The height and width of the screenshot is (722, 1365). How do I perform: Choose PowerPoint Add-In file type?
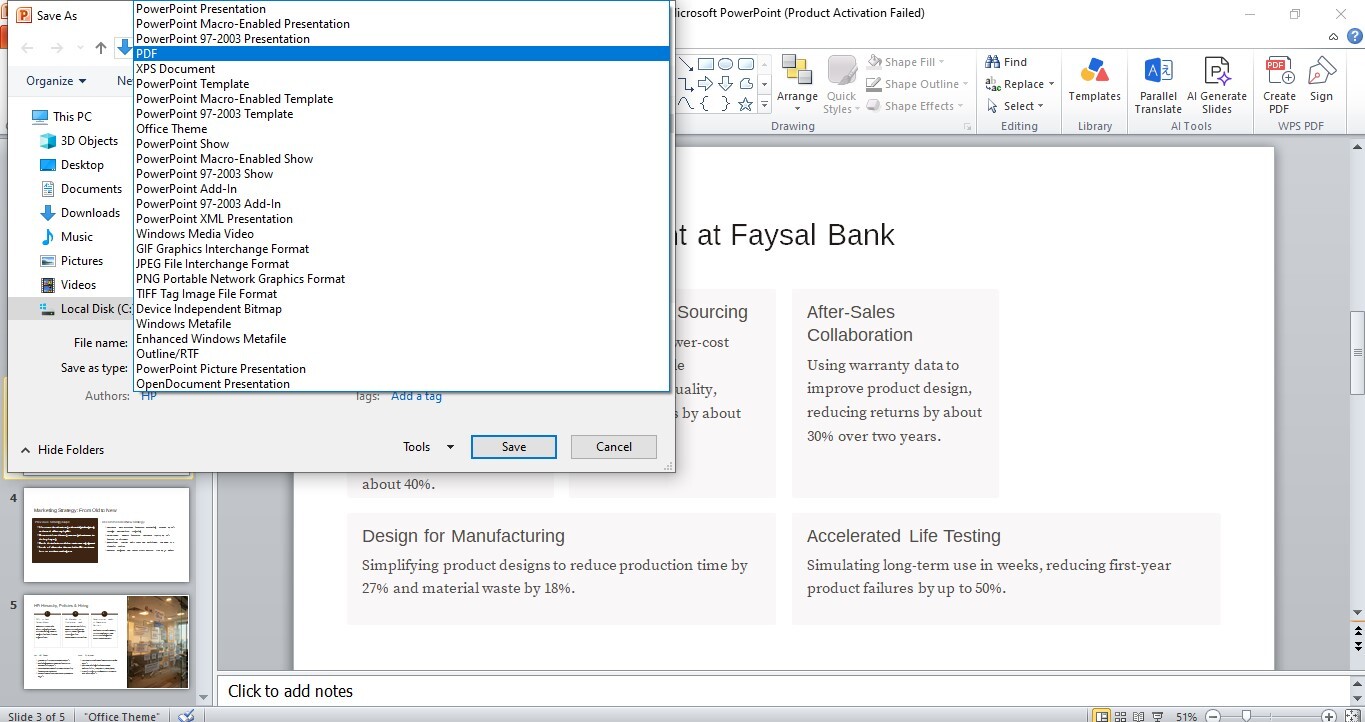pyautogui.click(x=402, y=189)
